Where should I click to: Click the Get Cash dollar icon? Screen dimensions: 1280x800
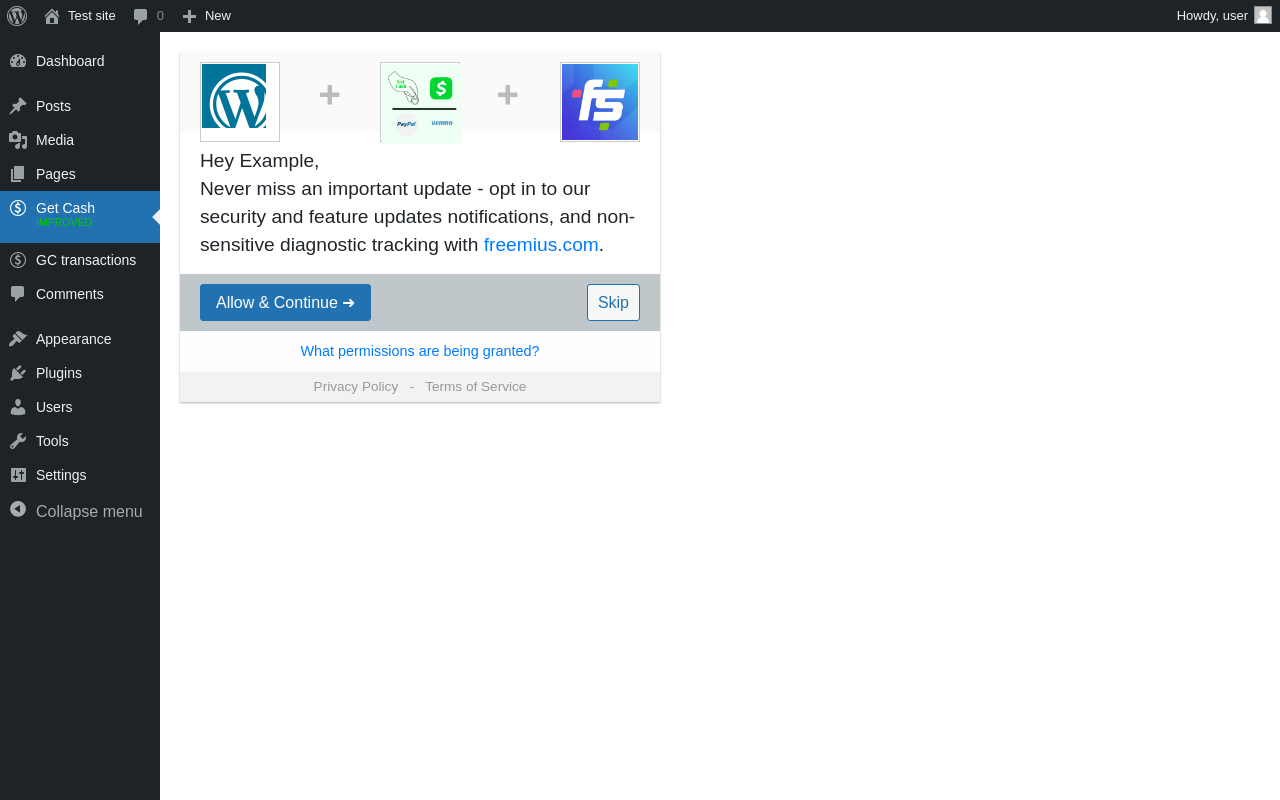18,208
